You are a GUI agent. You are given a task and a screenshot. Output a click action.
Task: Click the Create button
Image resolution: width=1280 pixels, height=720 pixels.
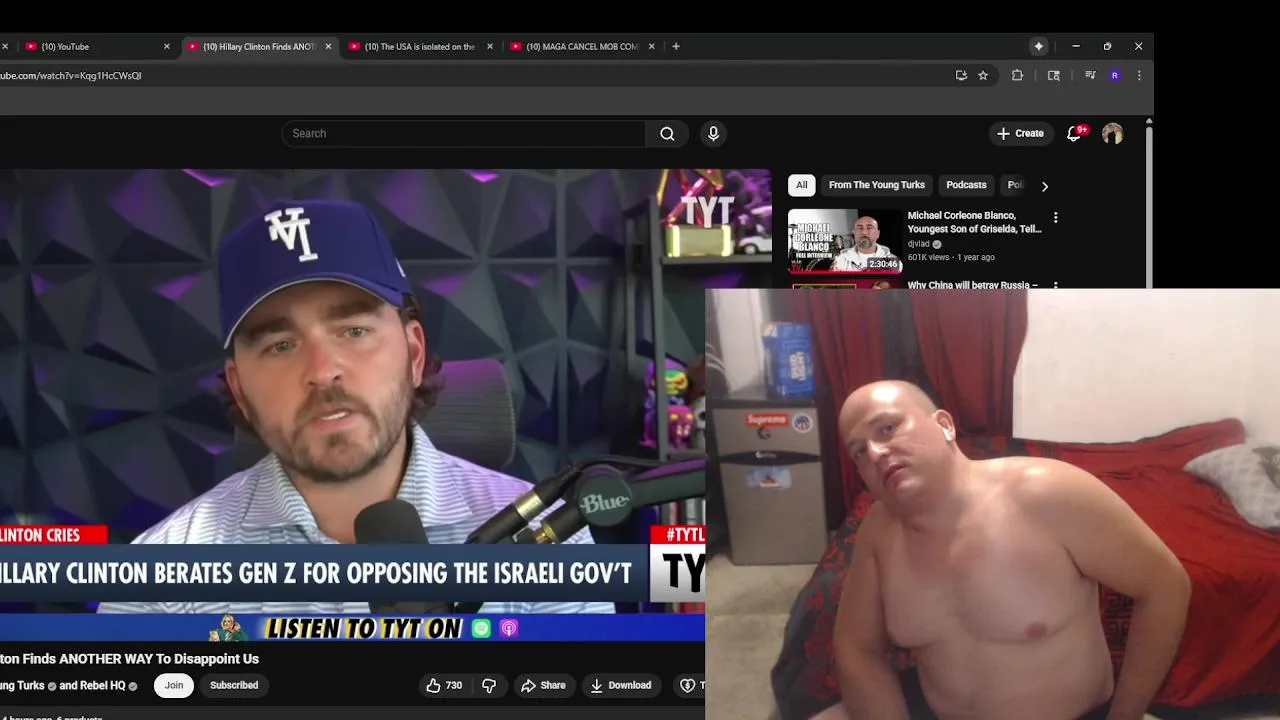coord(1020,133)
